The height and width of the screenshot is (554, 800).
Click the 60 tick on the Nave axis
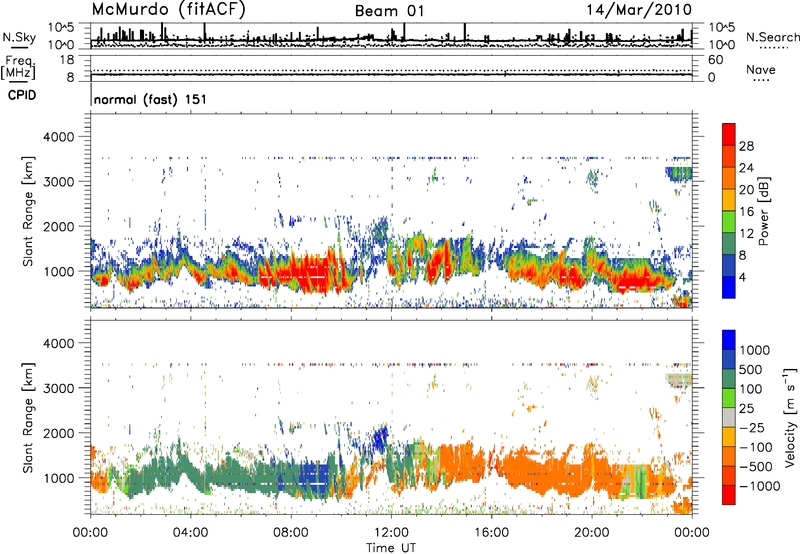coord(715,60)
